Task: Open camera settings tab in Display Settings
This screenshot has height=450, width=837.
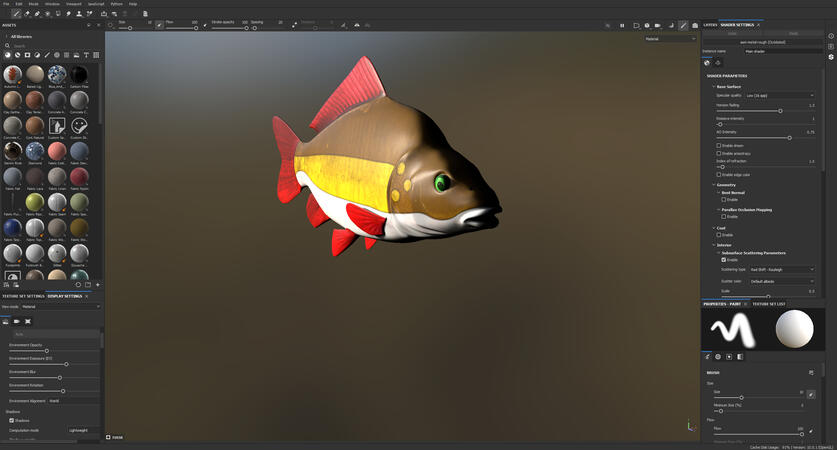Action: click(17, 321)
